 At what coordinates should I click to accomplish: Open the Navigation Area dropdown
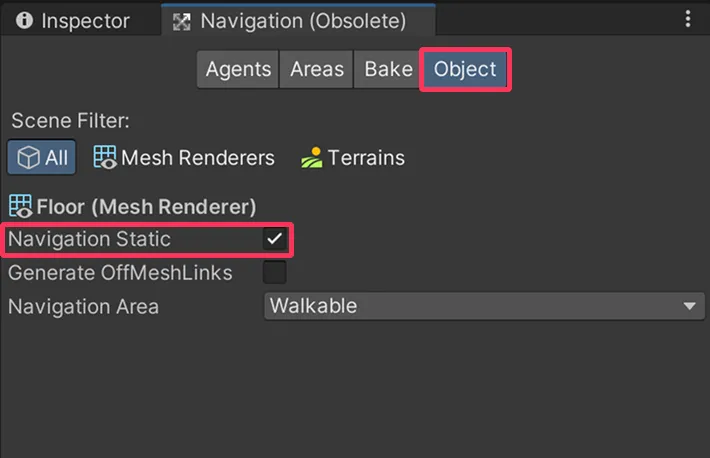(x=484, y=306)
